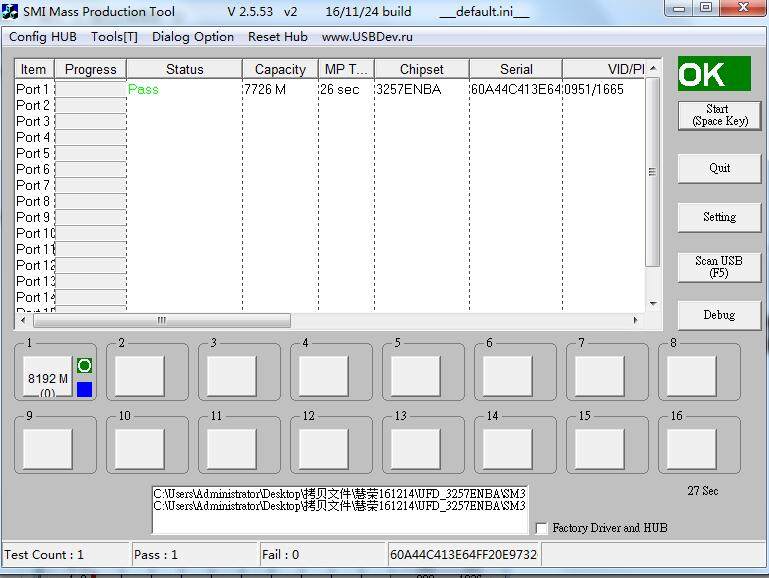Open the Tools[T] menu
Image resolution: width=769 pixels, height=578 pixels.
coord(114,37)
